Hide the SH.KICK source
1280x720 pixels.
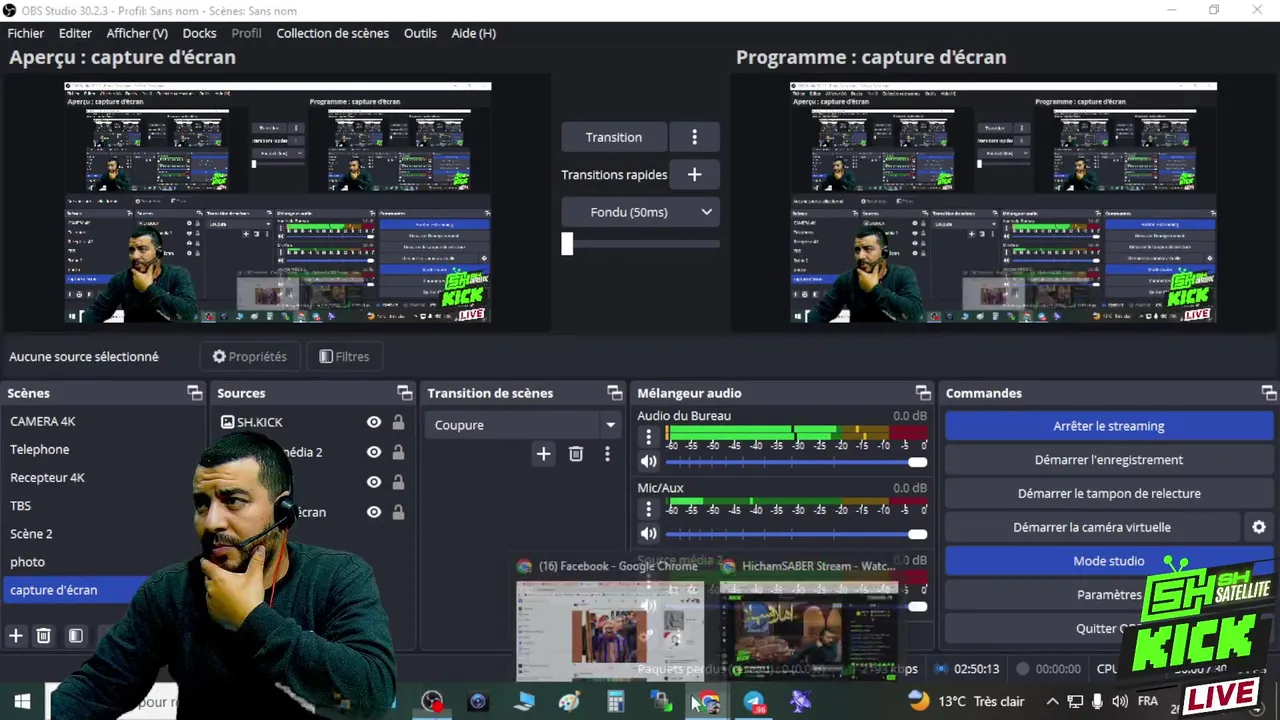374,422
